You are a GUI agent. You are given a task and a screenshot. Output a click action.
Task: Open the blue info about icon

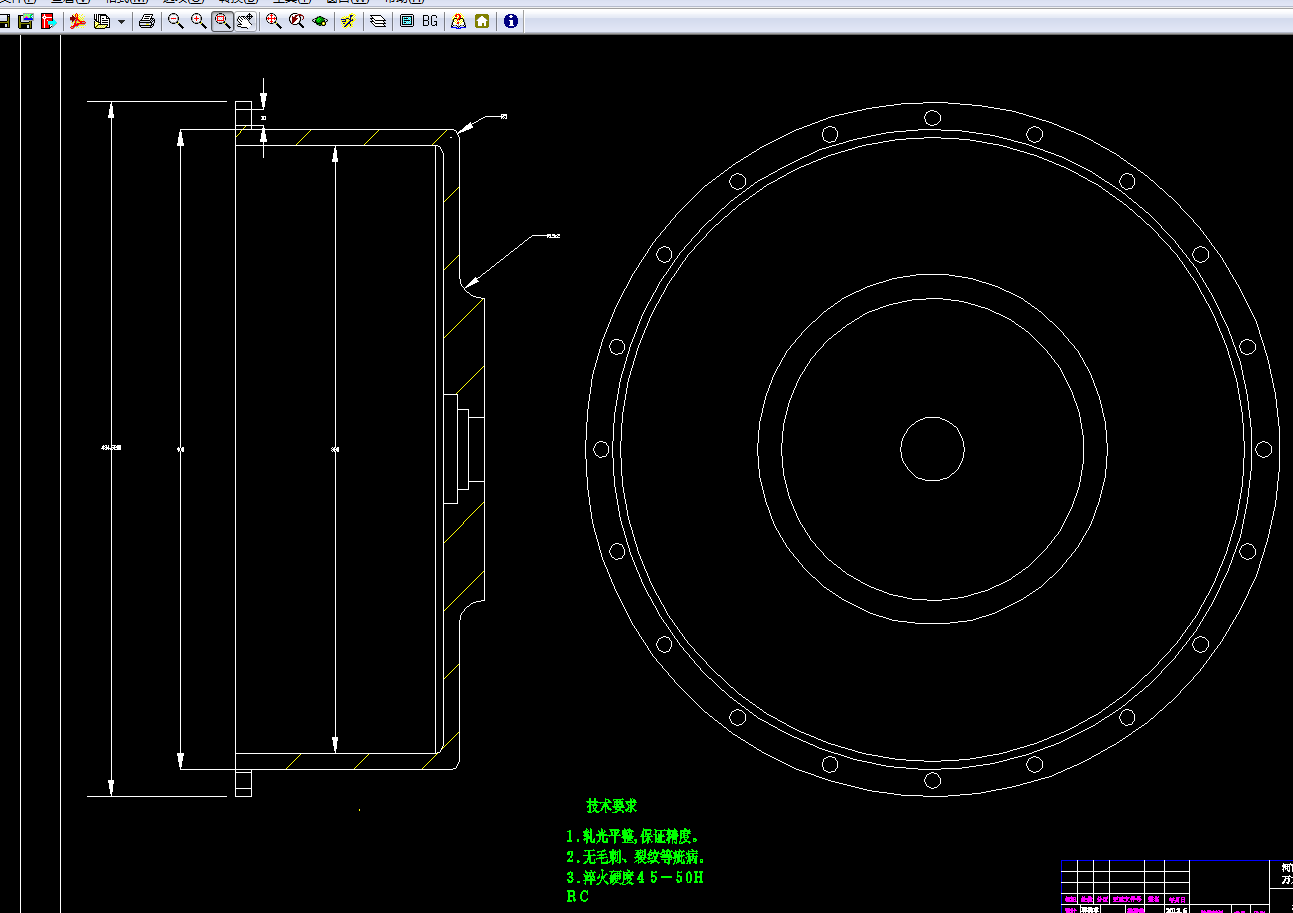click(x=511, y=21)
